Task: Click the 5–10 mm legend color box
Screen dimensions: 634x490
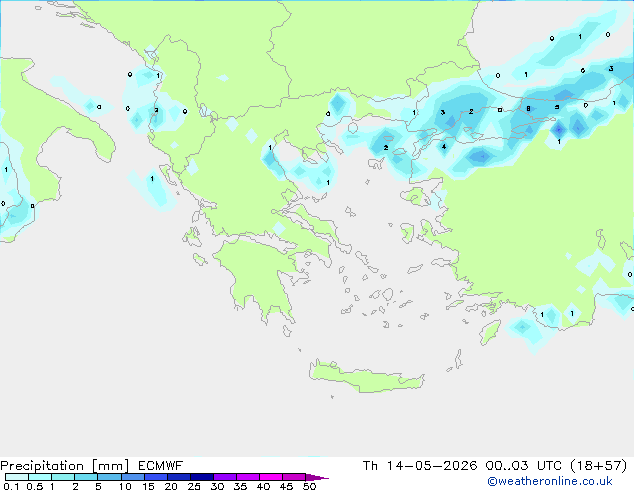Action: pos(109,477)
